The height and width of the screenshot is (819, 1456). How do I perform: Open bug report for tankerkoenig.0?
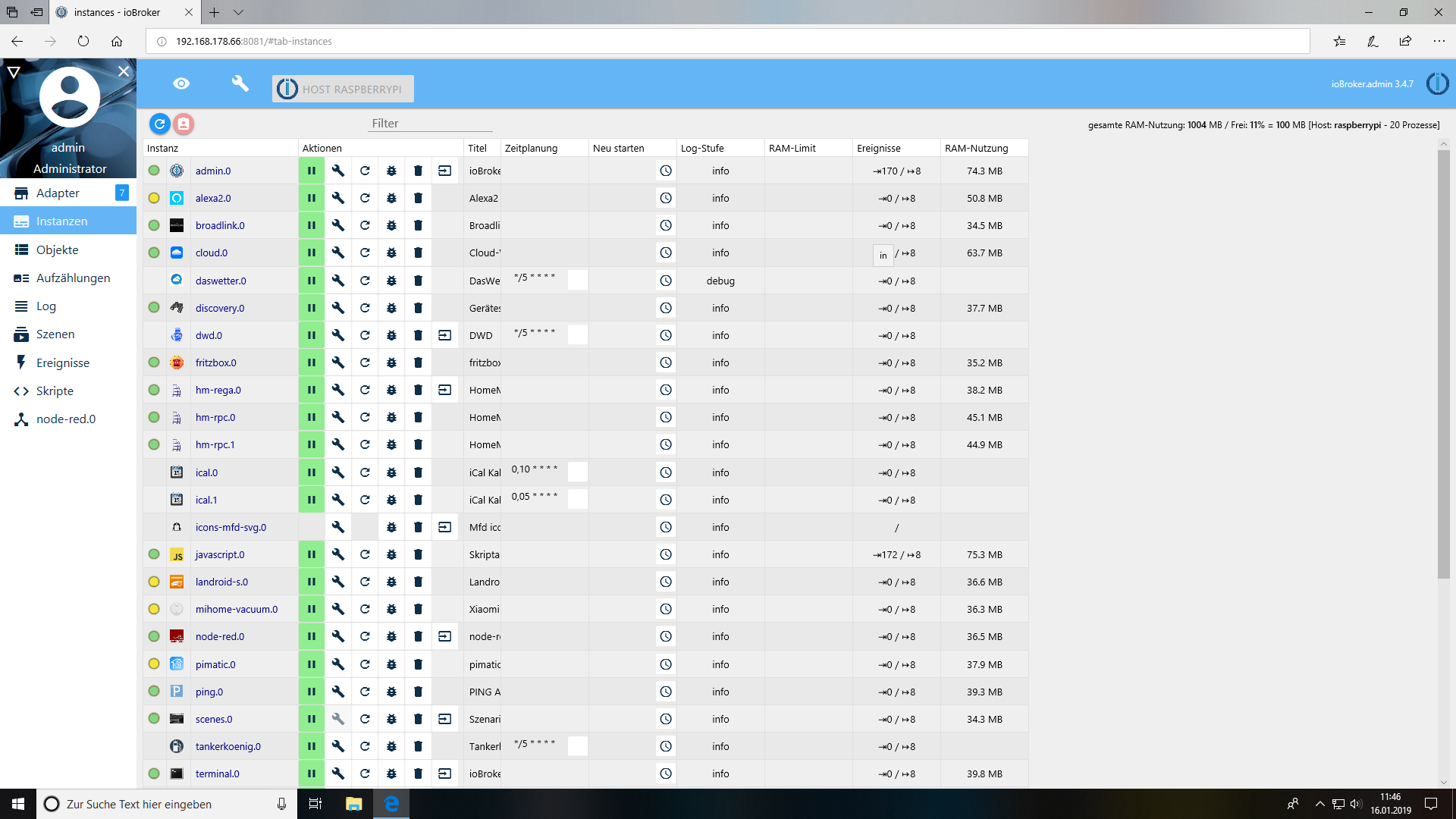tap(391, 746)
